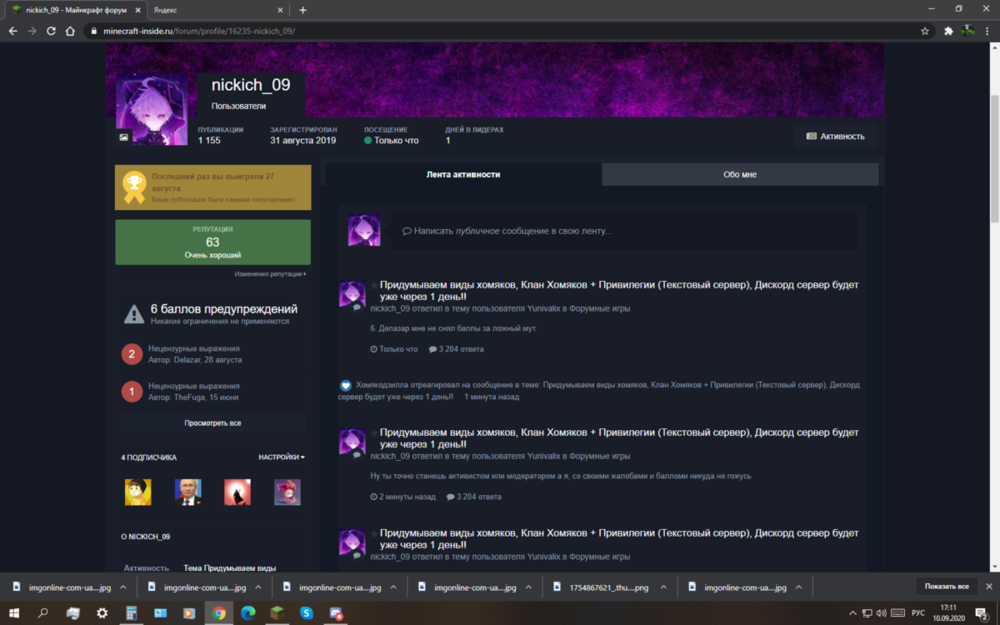This screenshot has height=625, width=1000.
Task: Open the Chrome extensions puzzle icon
Action: tap(948, 31)
